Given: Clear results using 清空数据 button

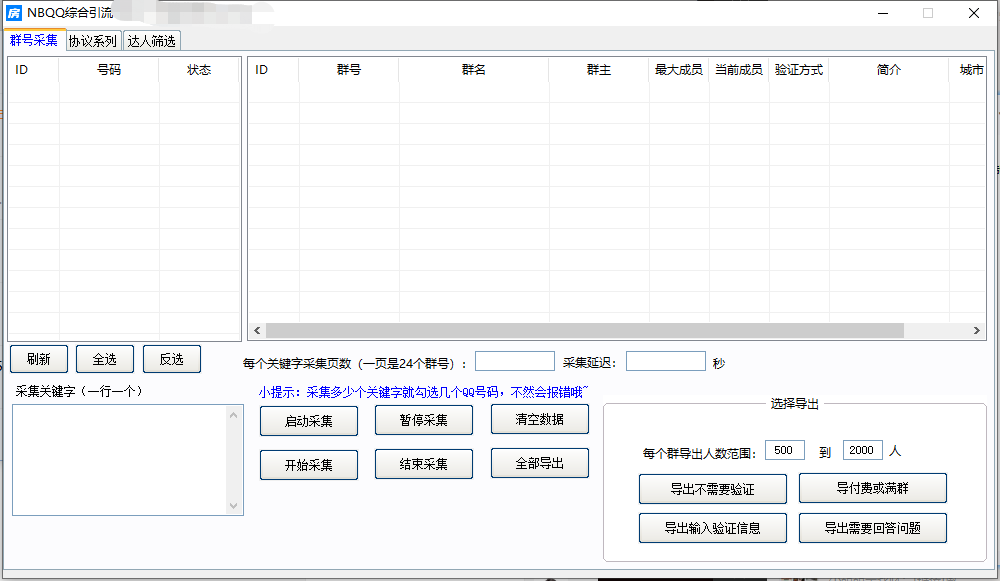Looking at the screenshot, I should [539, 419].
